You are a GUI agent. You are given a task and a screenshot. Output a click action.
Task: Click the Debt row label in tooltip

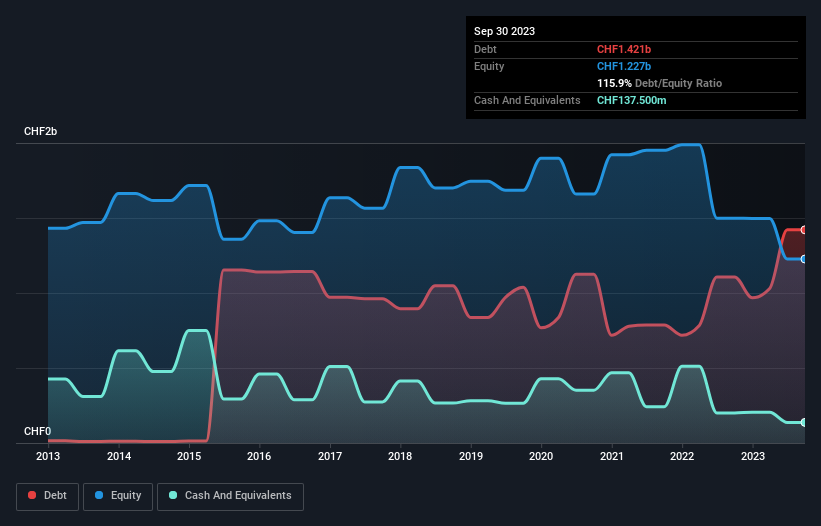click(485, 49)
